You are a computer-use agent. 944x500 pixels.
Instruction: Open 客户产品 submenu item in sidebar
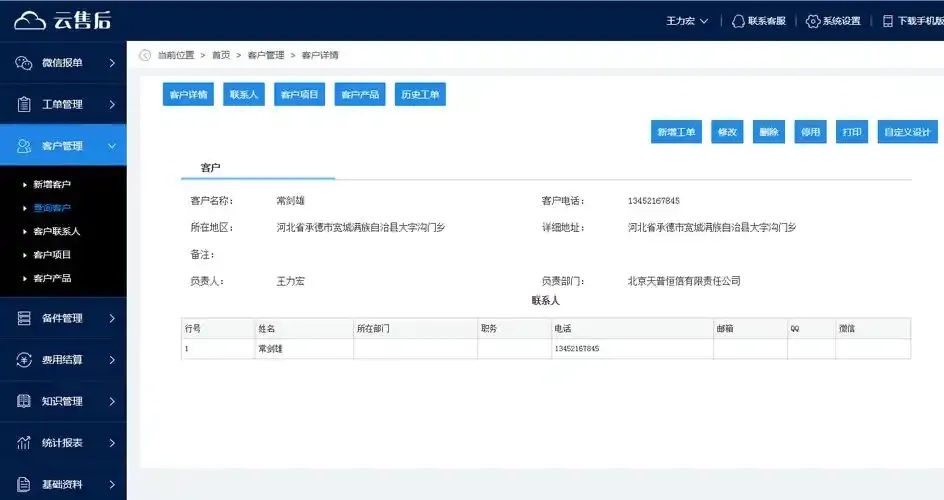tap(52, 279)
